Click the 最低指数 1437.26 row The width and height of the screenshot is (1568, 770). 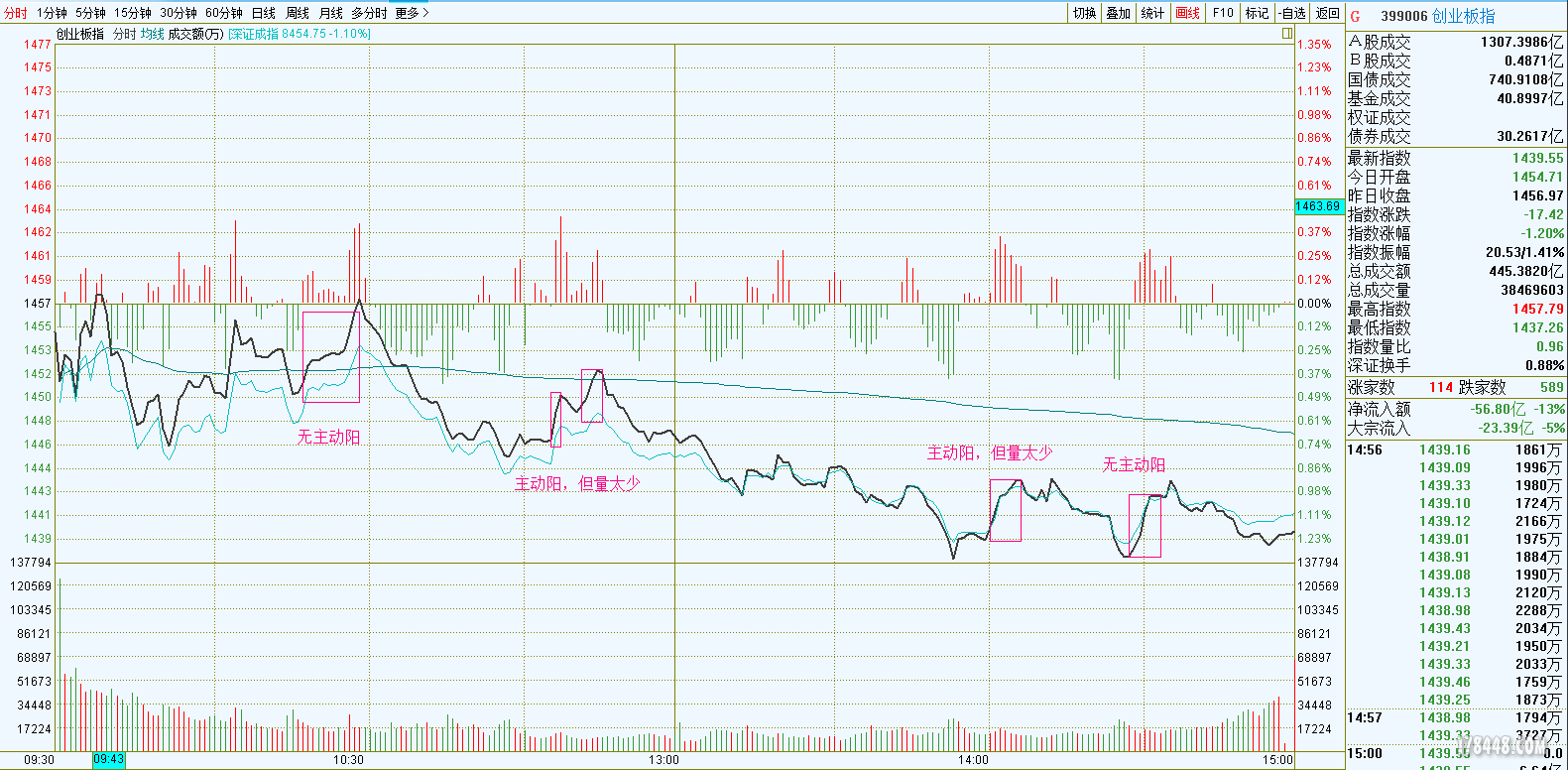[1456, 327]
